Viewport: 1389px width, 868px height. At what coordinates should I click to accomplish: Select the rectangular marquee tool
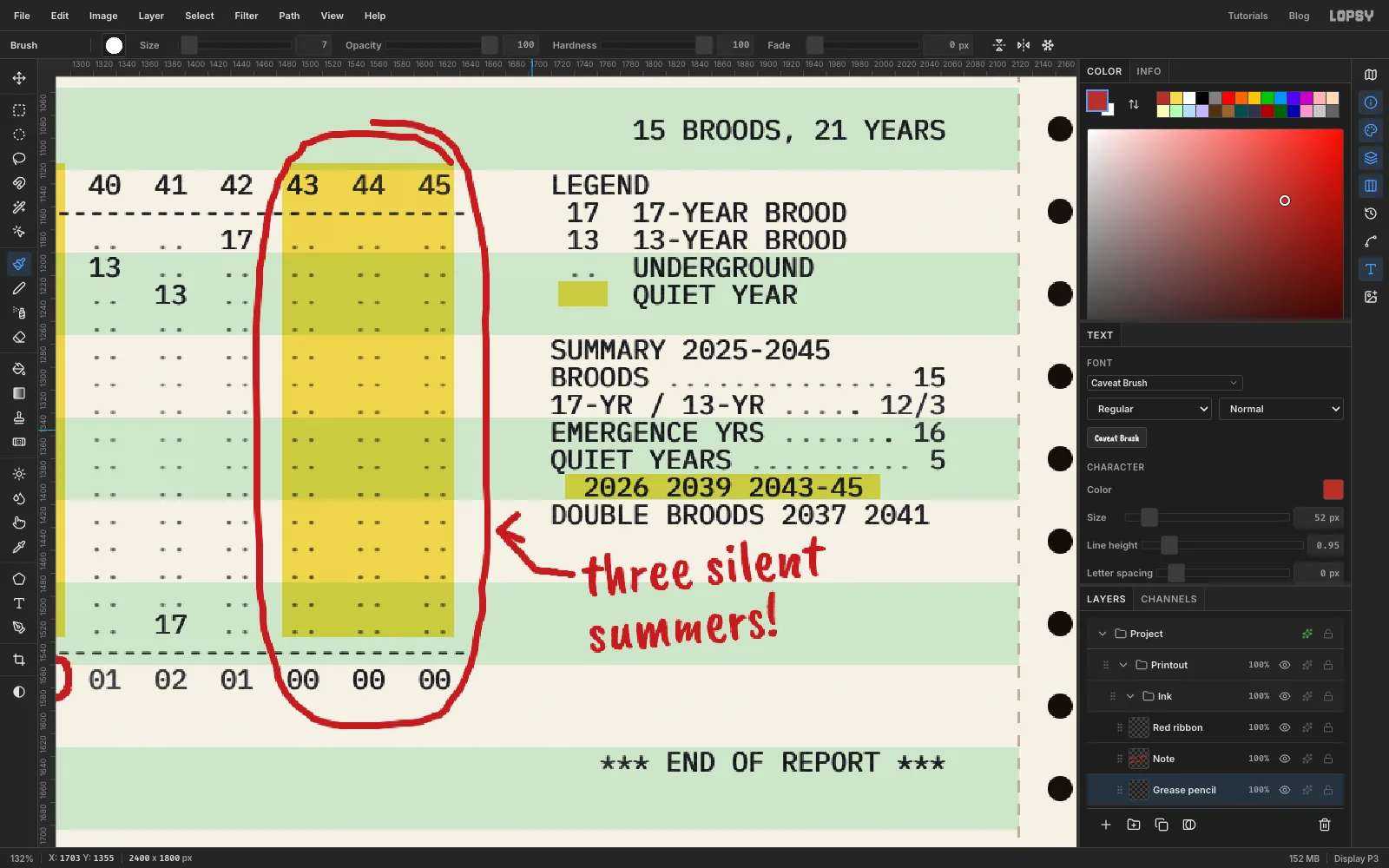pyautogui.click(x=19, y=110)
